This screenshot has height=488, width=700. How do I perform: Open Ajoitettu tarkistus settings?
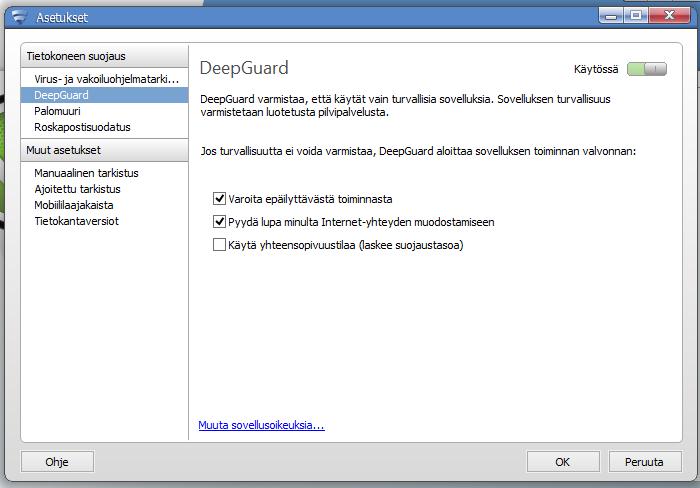click(104, 189)
